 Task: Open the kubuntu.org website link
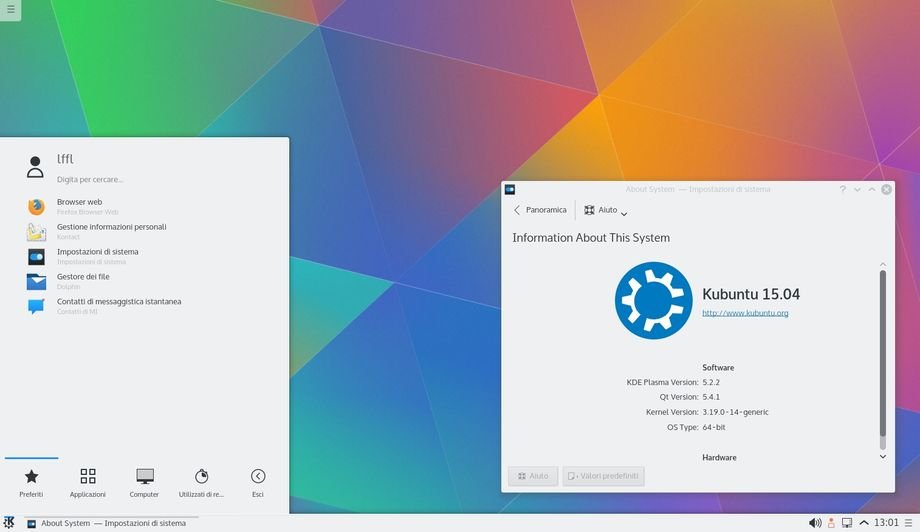(x=745, y=313)
